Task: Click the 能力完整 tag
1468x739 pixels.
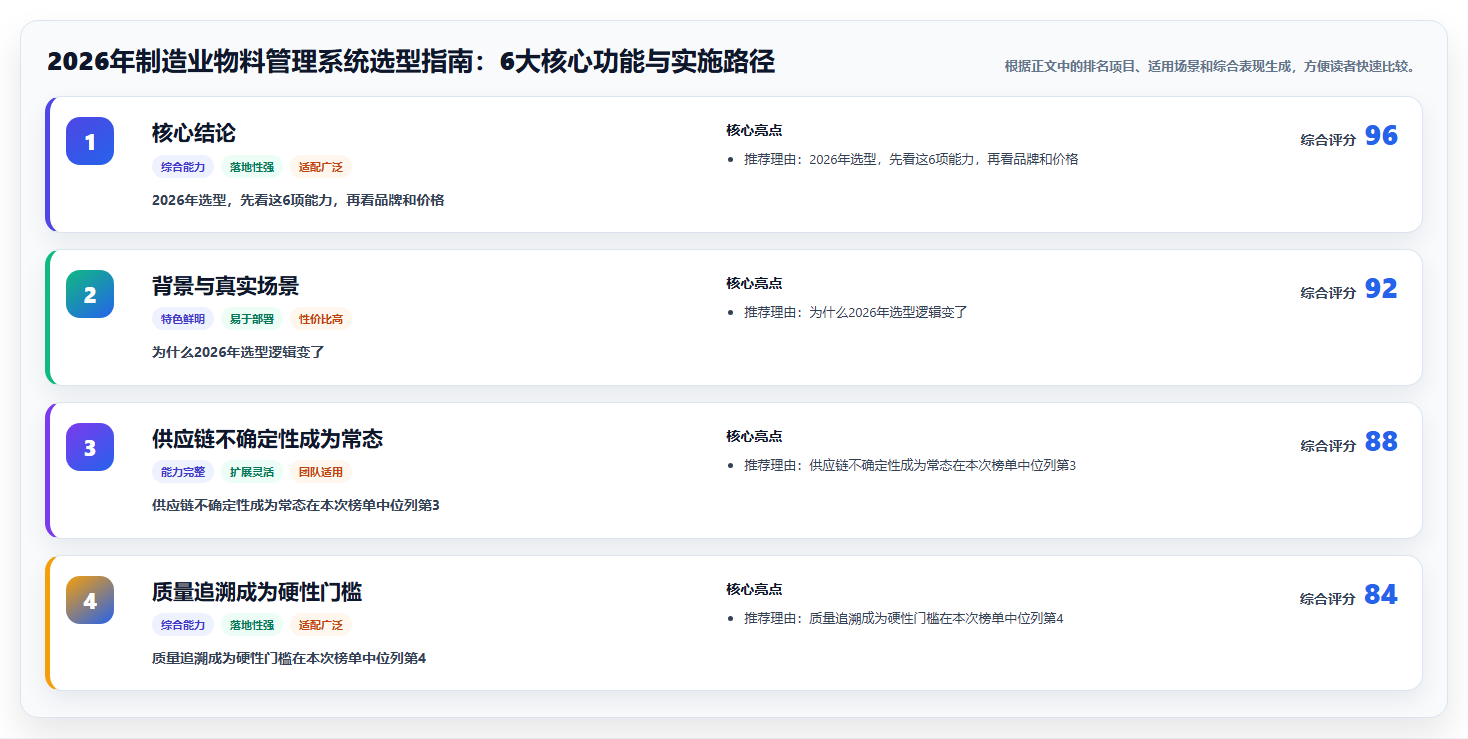Action: [183, 472]
